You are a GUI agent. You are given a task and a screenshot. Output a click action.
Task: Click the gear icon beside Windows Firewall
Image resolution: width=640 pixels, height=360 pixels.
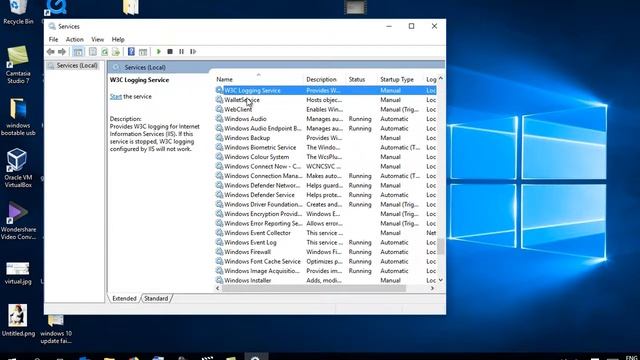point(219,252)
